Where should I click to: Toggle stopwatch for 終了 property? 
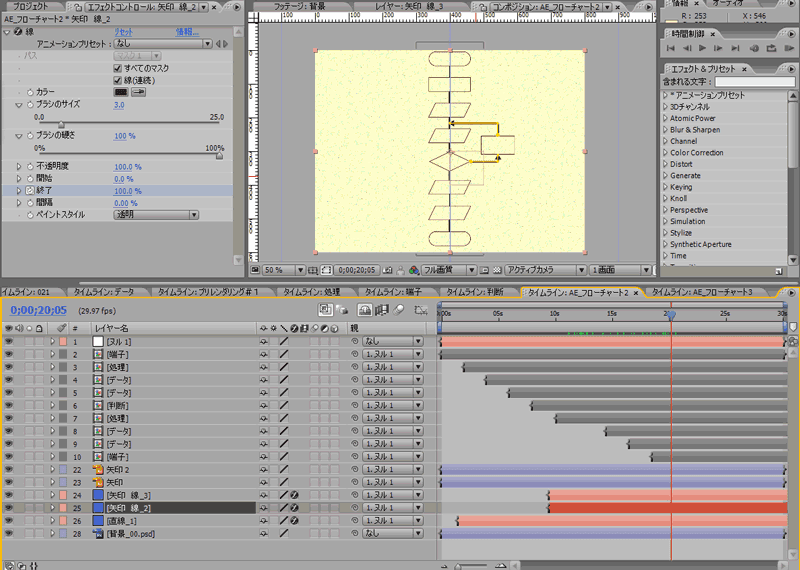click(x=30, y=190)
